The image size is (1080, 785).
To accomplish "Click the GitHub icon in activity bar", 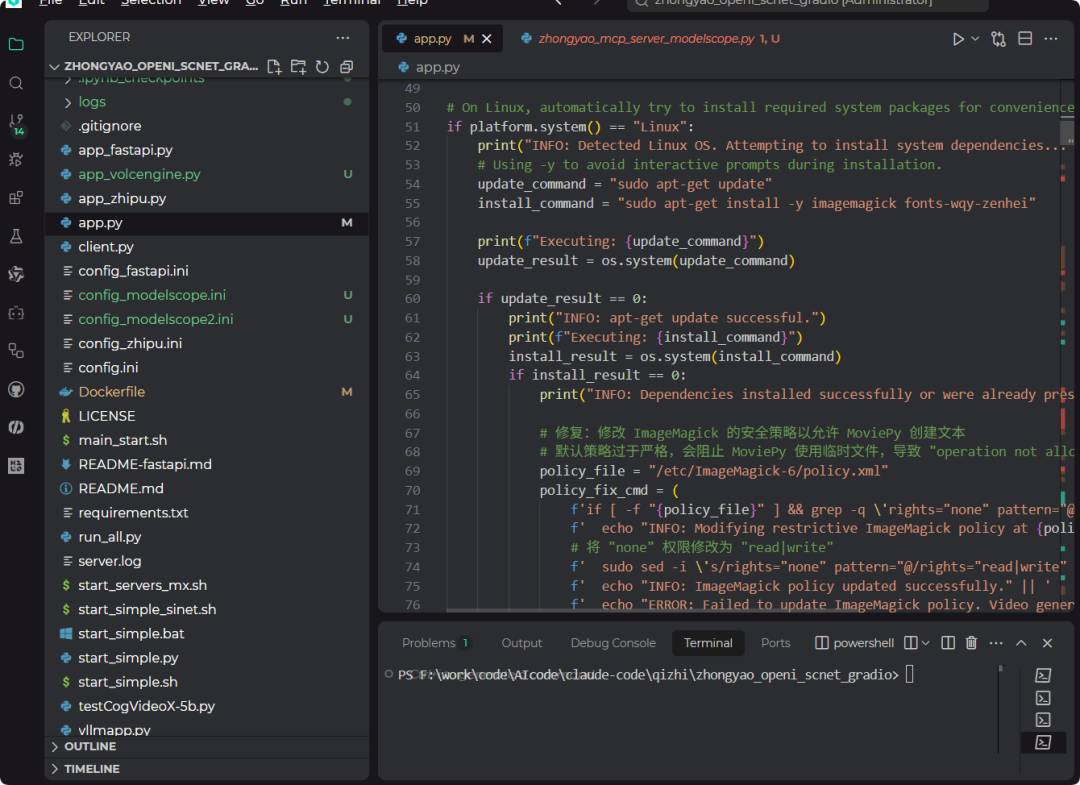I will coord(16,388).
